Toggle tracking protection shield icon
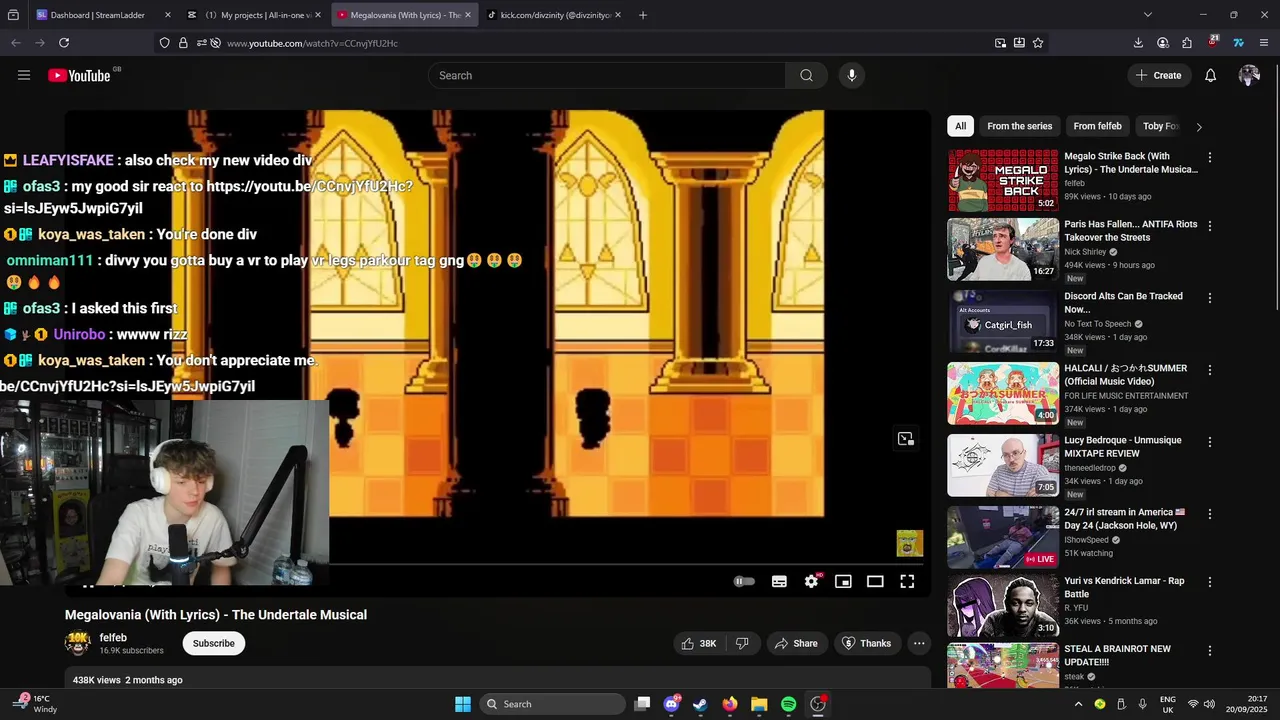 [x=164, y=43]
